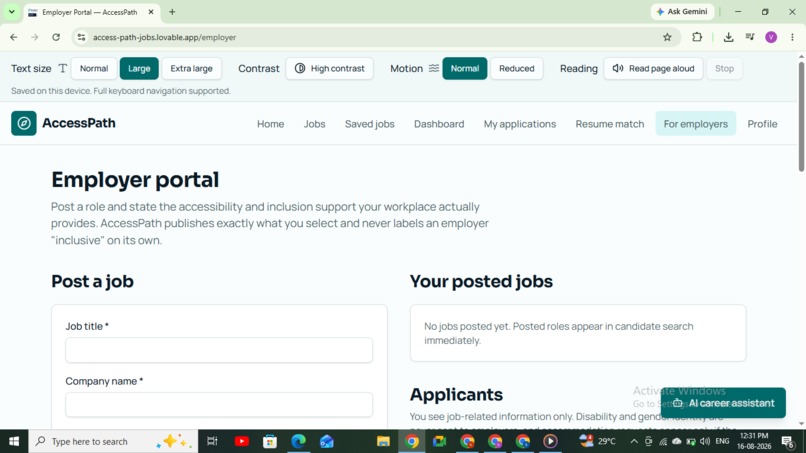Switch input language via ENG
806x453 pixels.
[x=722, y=441]
